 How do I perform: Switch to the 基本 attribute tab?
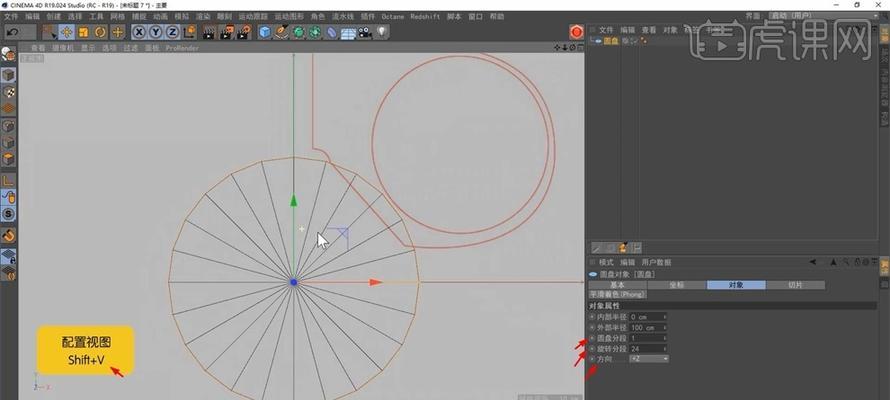point(617,285)
